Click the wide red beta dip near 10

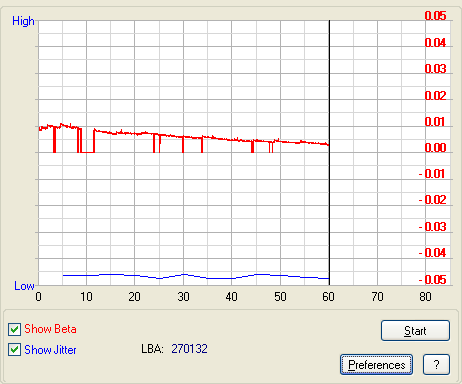[x=88, y=141]
